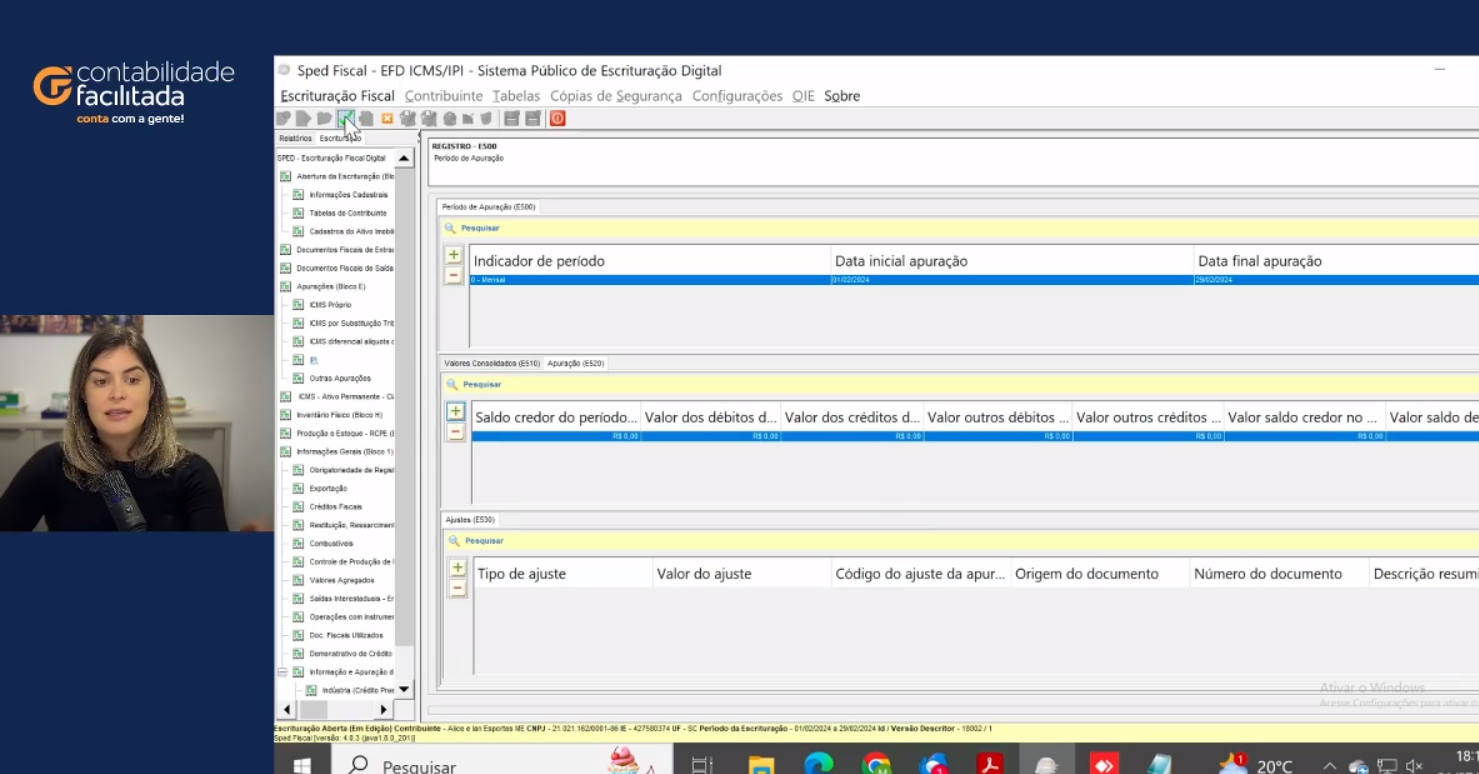Click the orange X toolbar icon
This screenshot has height=774, width=1479.
tap(387, 119)
